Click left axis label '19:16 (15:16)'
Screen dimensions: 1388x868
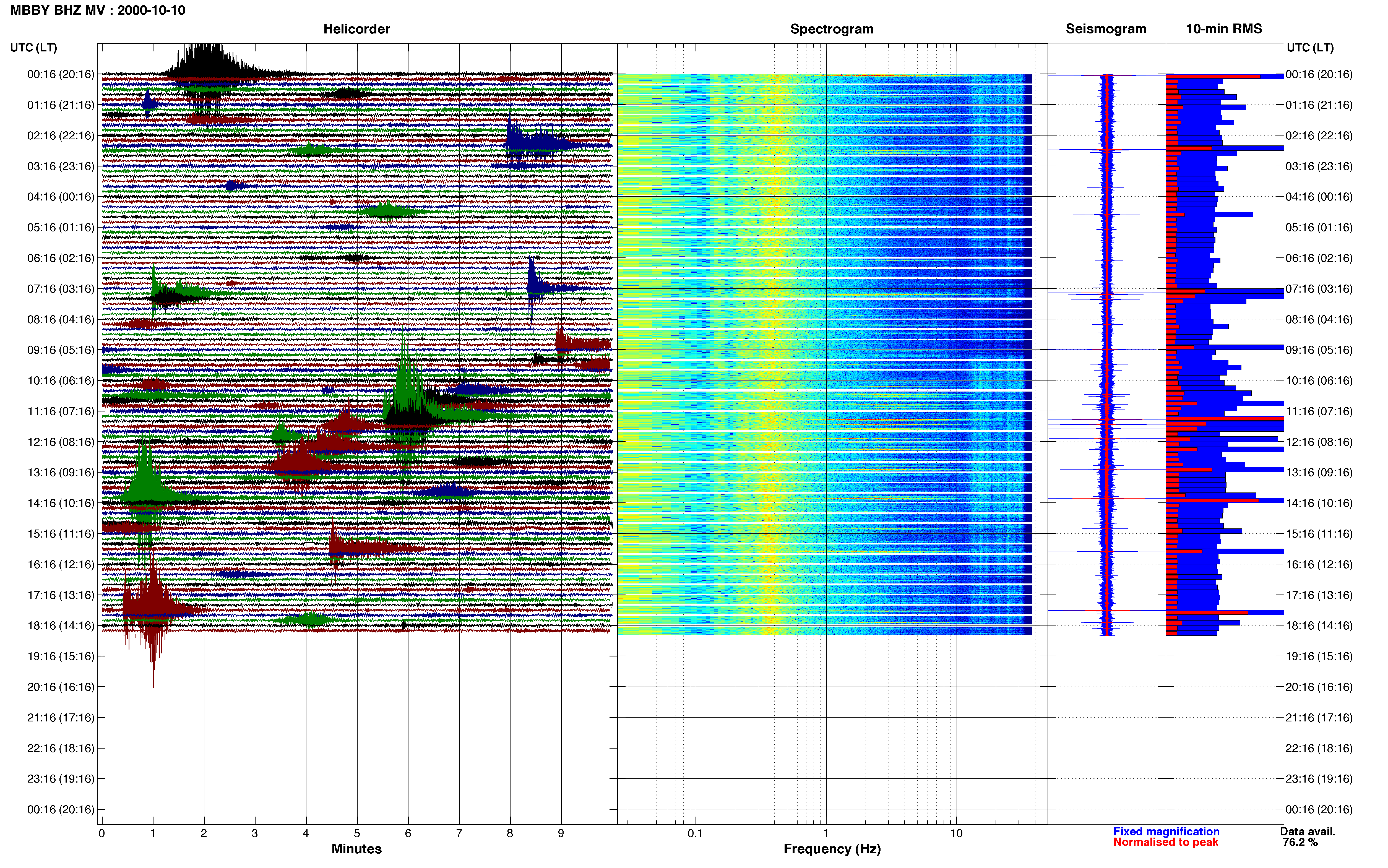(x=61, y=656)
